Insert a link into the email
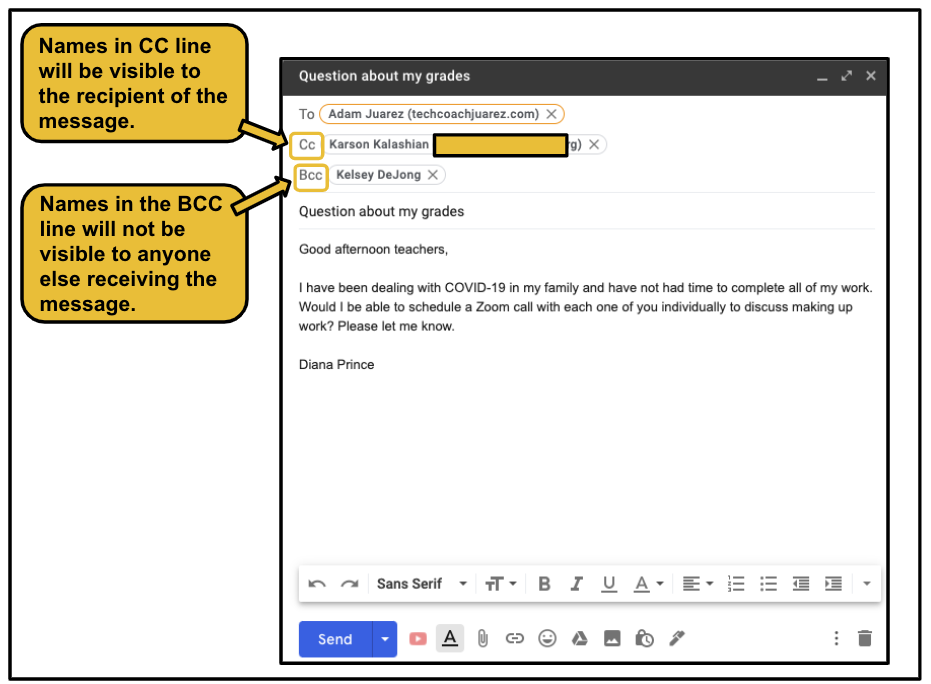 coord(514,639)
